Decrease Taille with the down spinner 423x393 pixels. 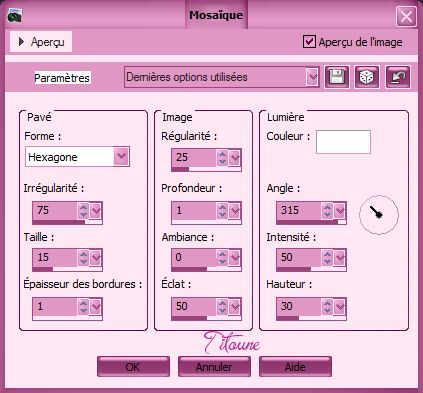(83, 262)
